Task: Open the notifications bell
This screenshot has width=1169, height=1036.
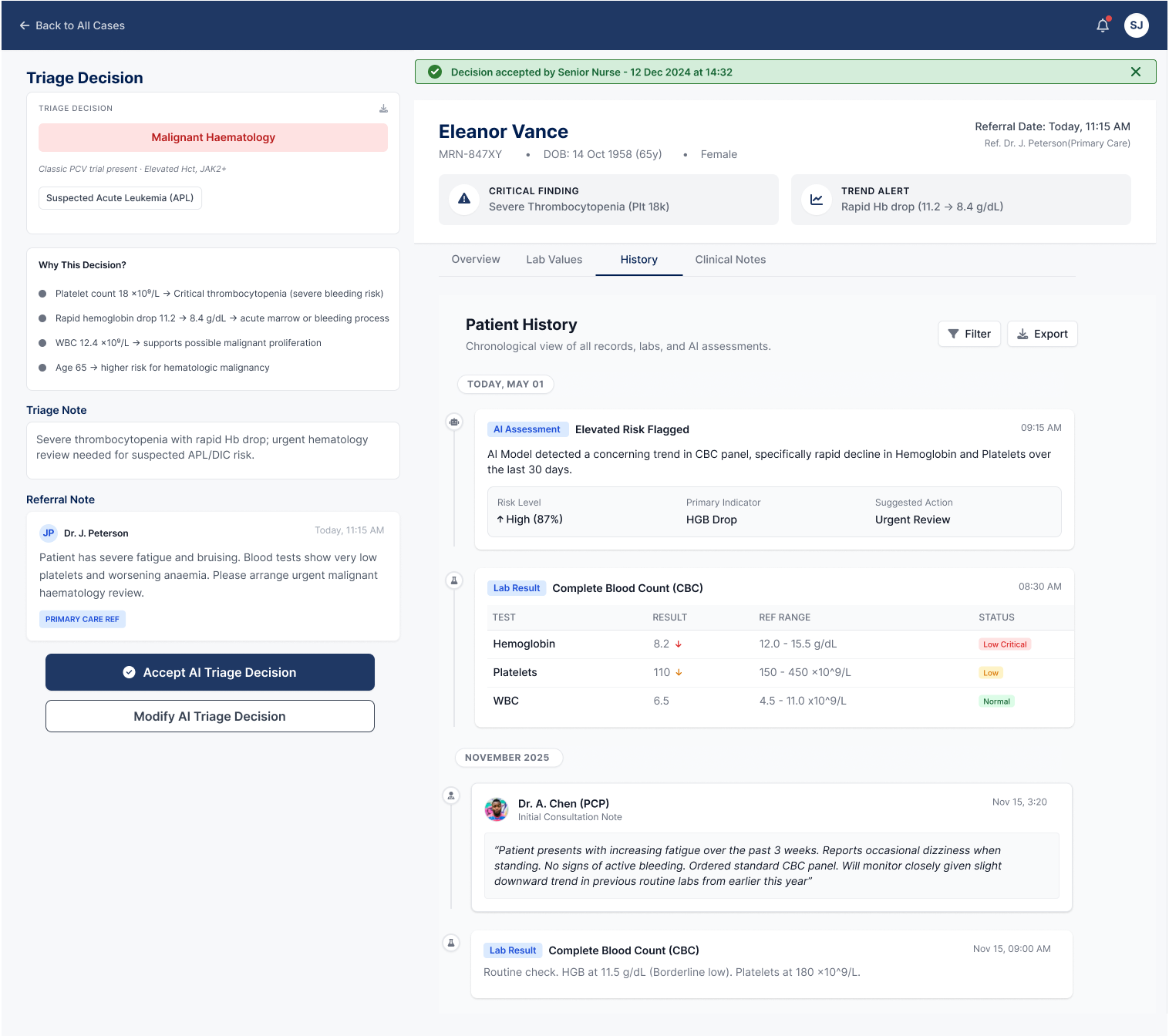Action: tap(1103, 25)
